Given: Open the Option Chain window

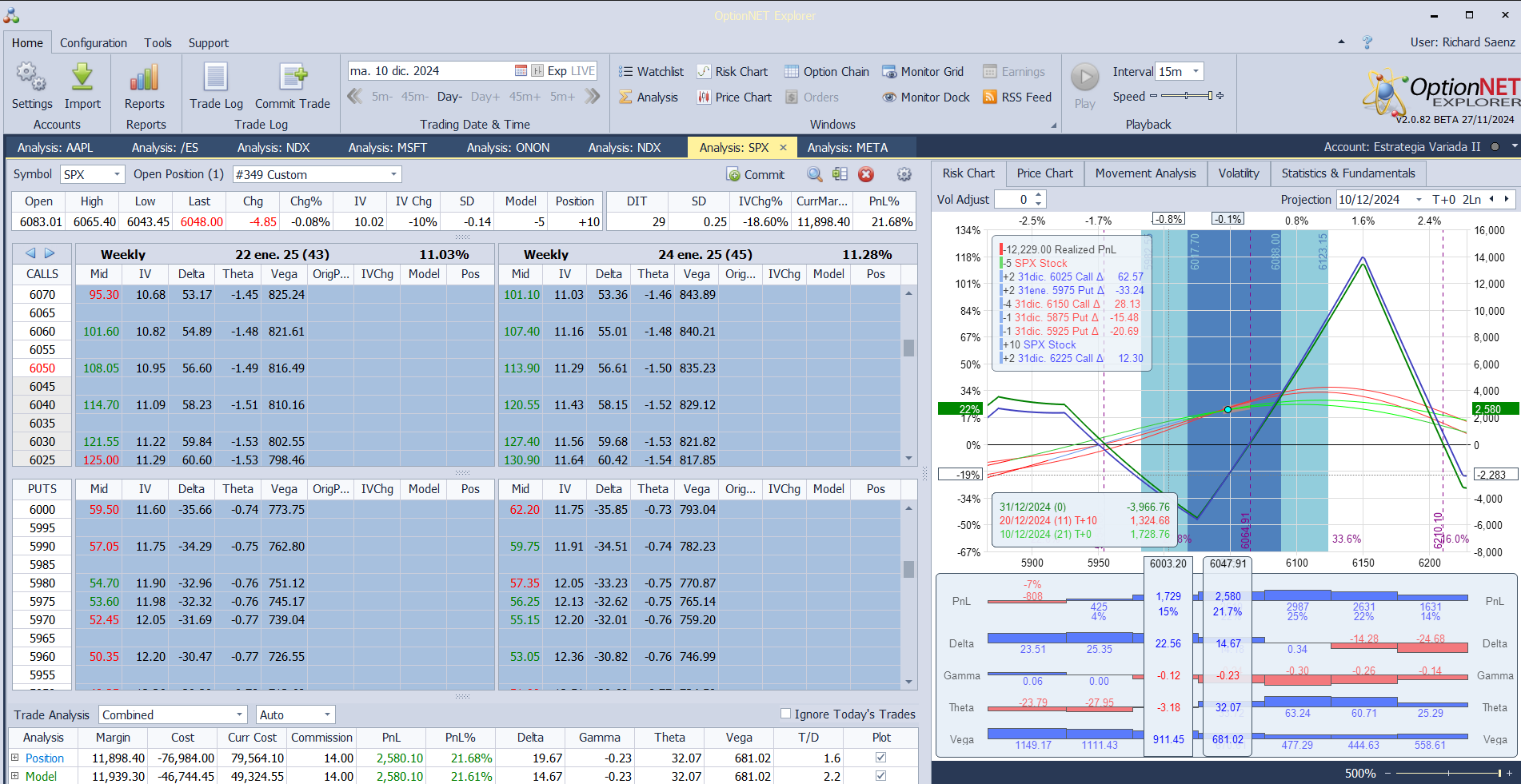Looking at the screenshot, I should (826, 72).
